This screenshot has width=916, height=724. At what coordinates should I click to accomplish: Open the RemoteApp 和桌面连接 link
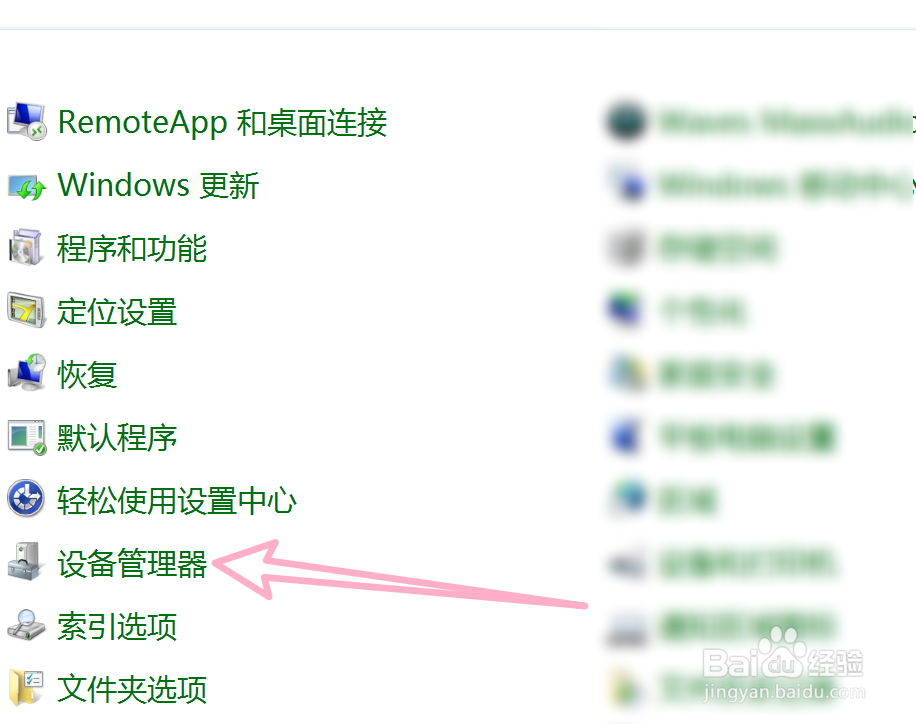(x=222, y=123)
